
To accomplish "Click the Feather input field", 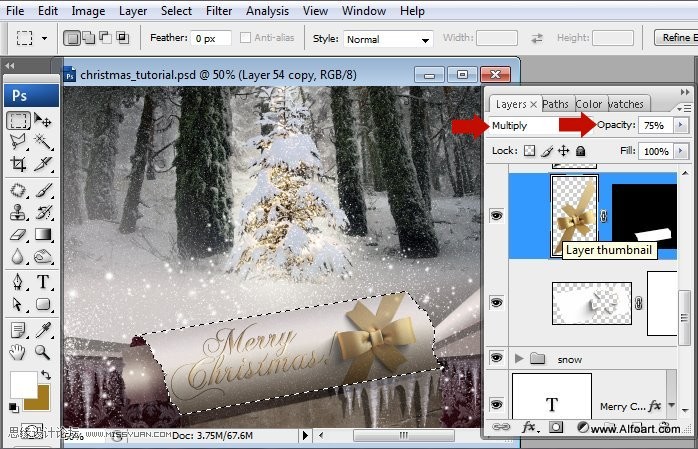I will (211, 38).
